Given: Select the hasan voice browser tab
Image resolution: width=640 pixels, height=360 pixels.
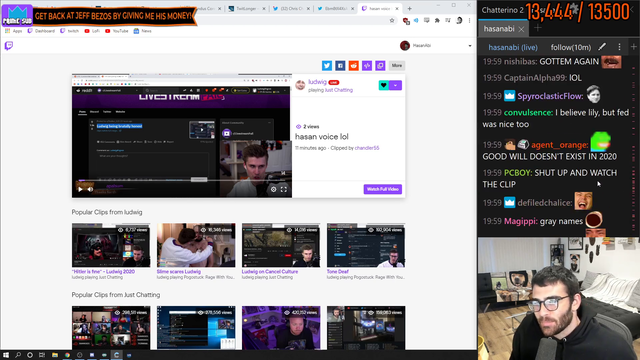Looking at the screenshot, I should 380,9.
